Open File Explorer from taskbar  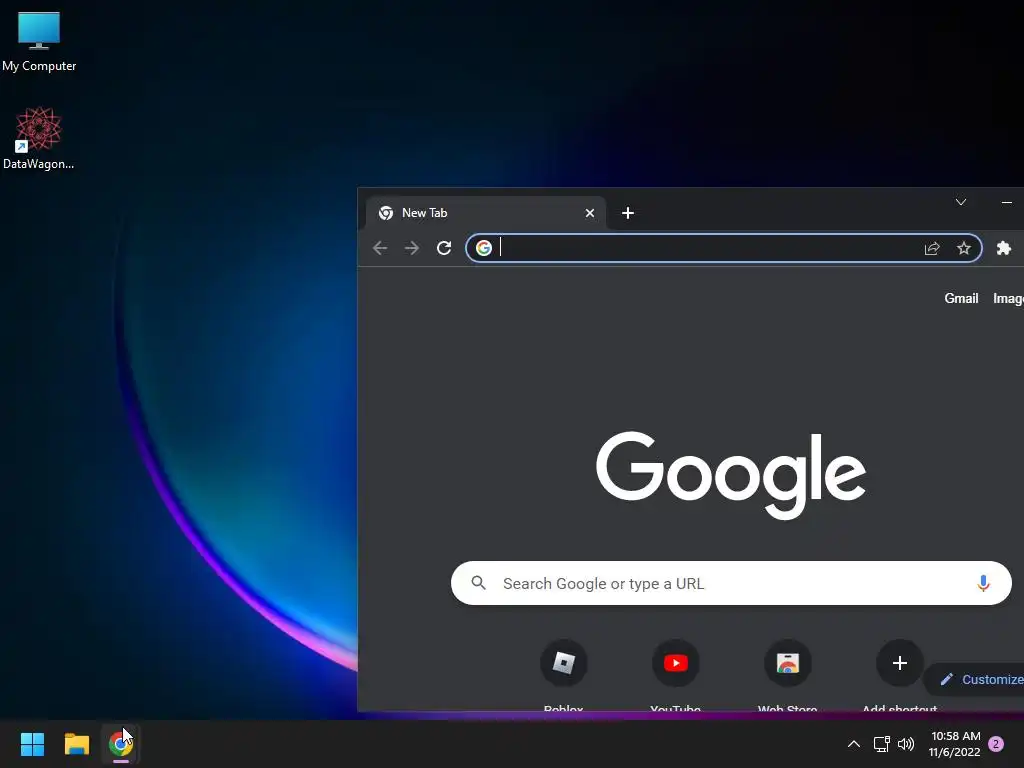(x=76, y=744)
